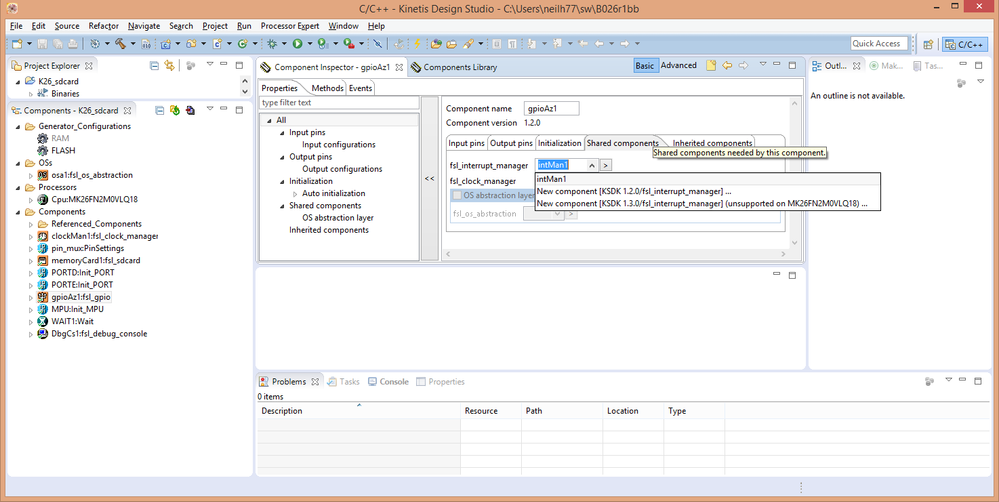Screen dimensions: 999x502
Task: Click the Debug bug toolbar icon
Action: (272, 44)
